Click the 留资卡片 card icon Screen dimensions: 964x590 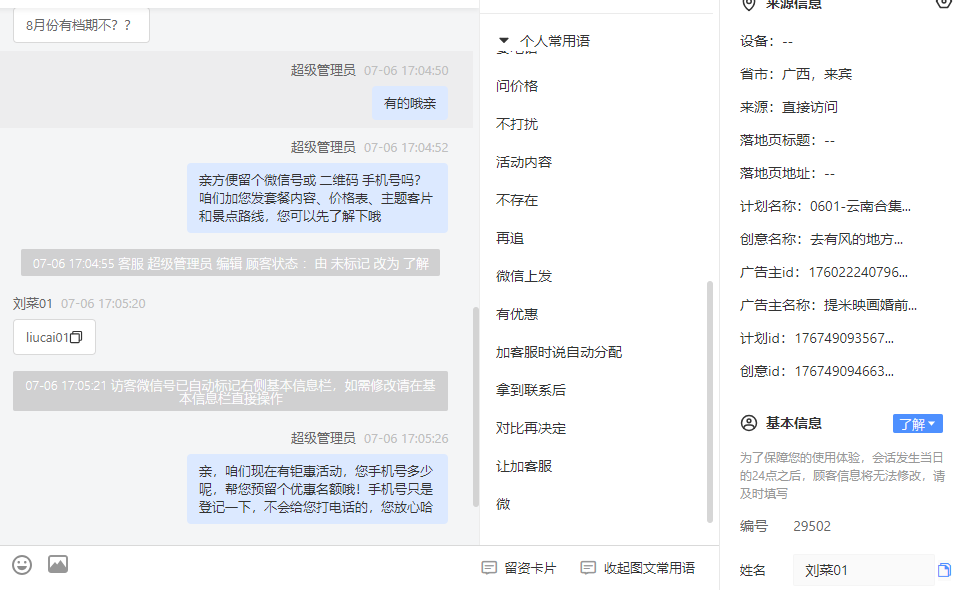pos(489,568)
